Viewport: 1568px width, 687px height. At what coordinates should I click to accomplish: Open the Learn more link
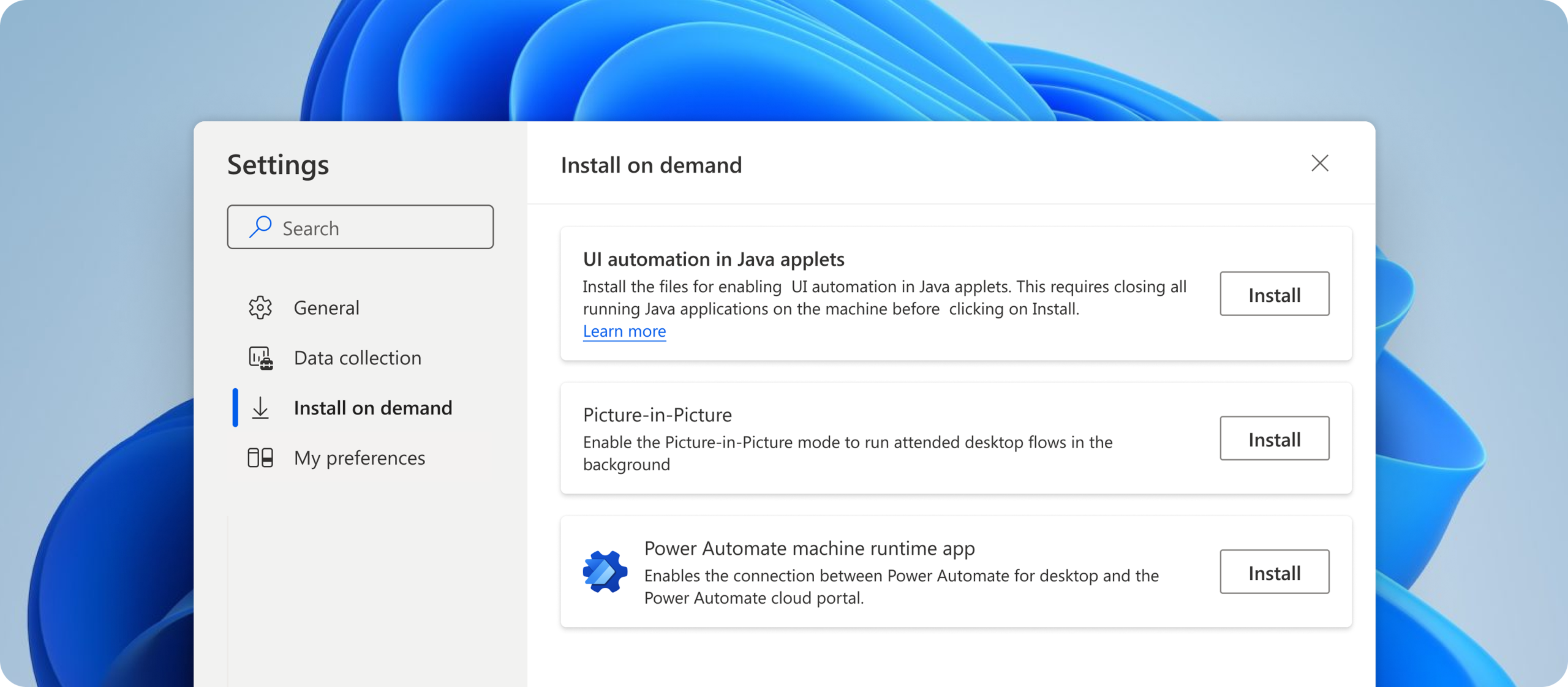[624, 331]
